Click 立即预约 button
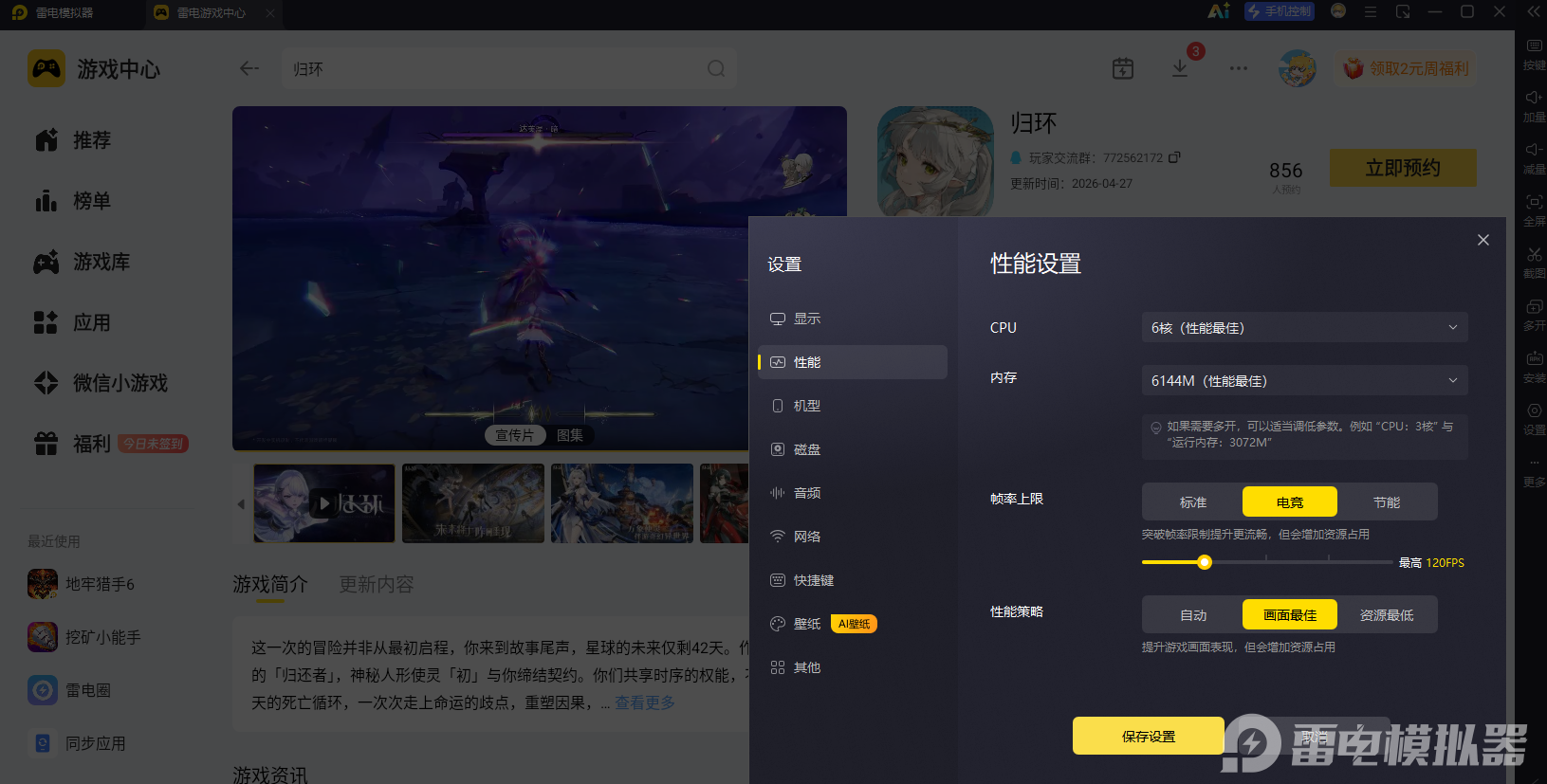 pyautogui.click(x=1403, y=168)
